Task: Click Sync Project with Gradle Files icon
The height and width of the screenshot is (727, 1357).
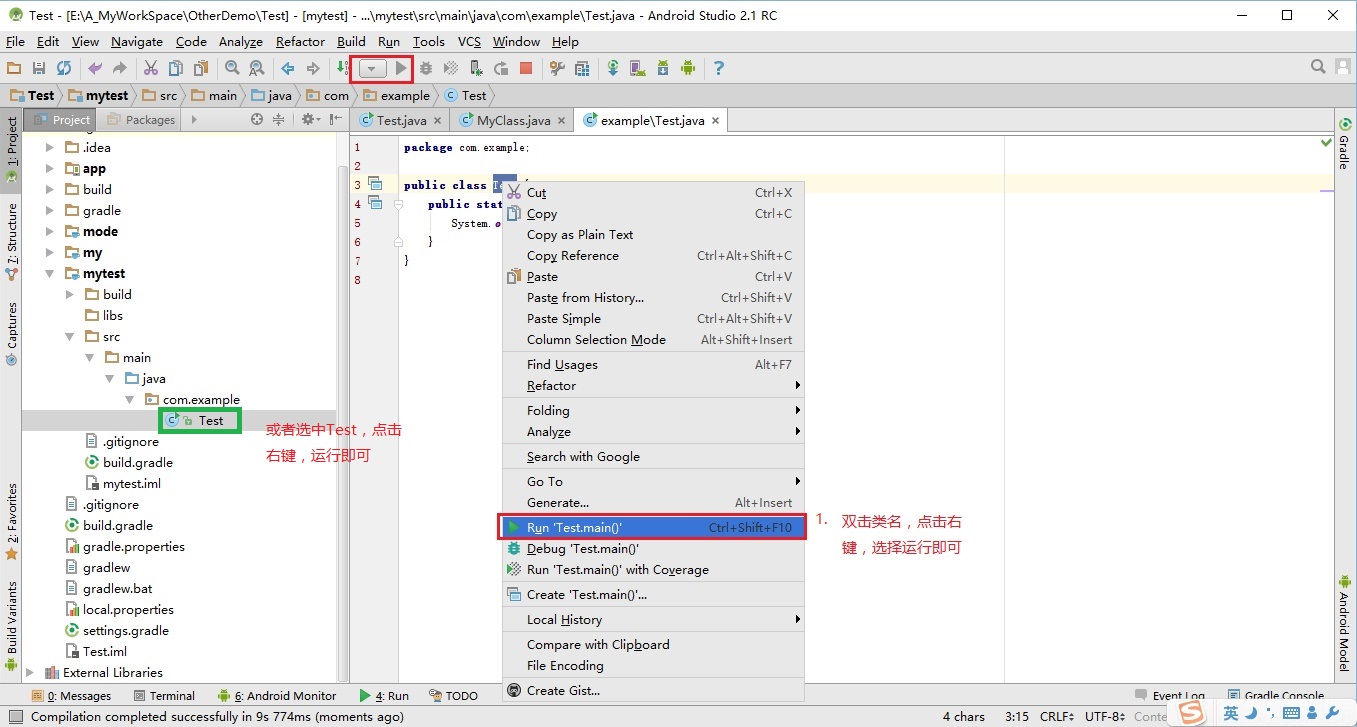Action: (613, 68)
